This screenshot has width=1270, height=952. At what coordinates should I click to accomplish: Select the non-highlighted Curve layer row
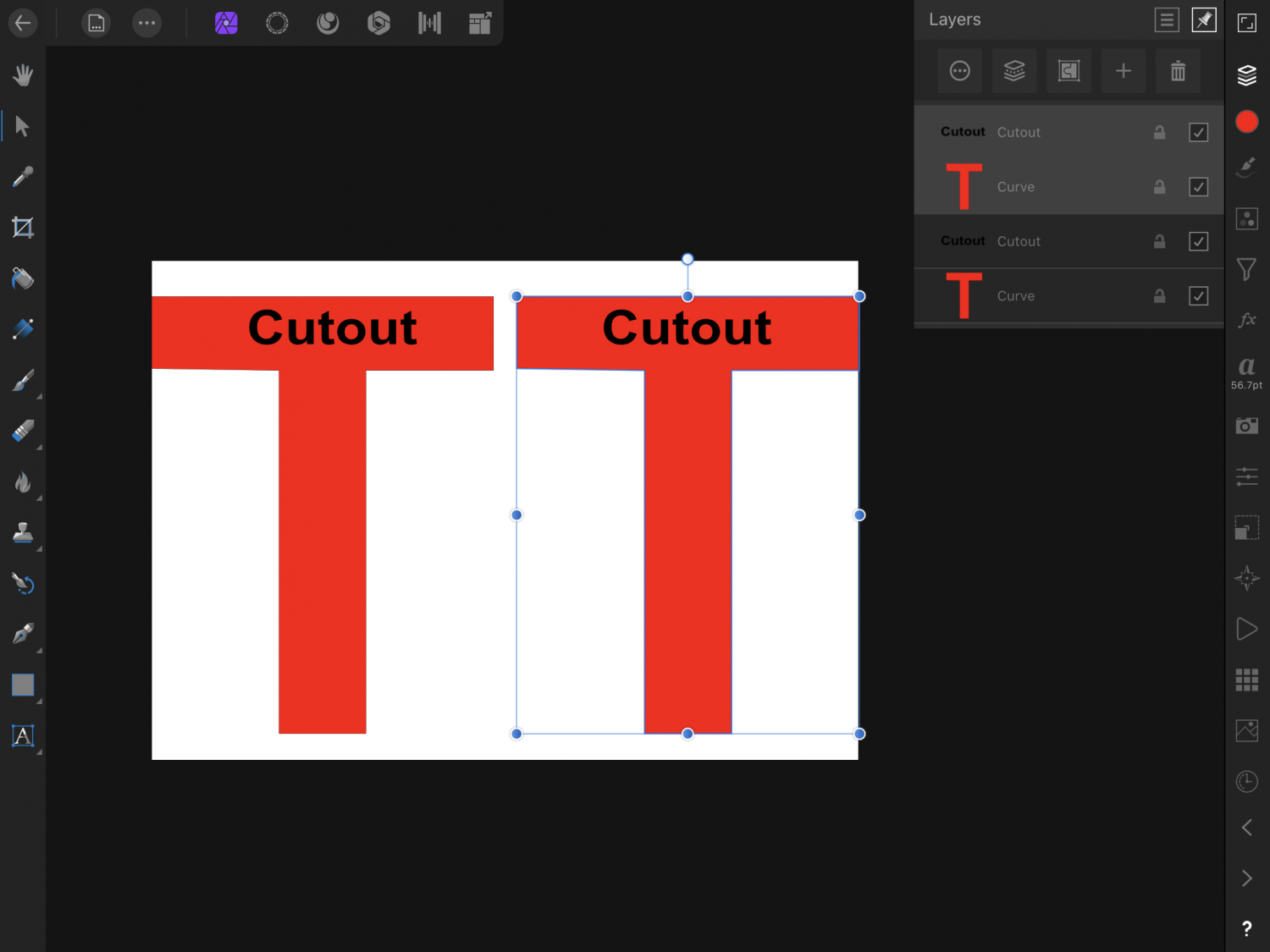pos(1069,296)
